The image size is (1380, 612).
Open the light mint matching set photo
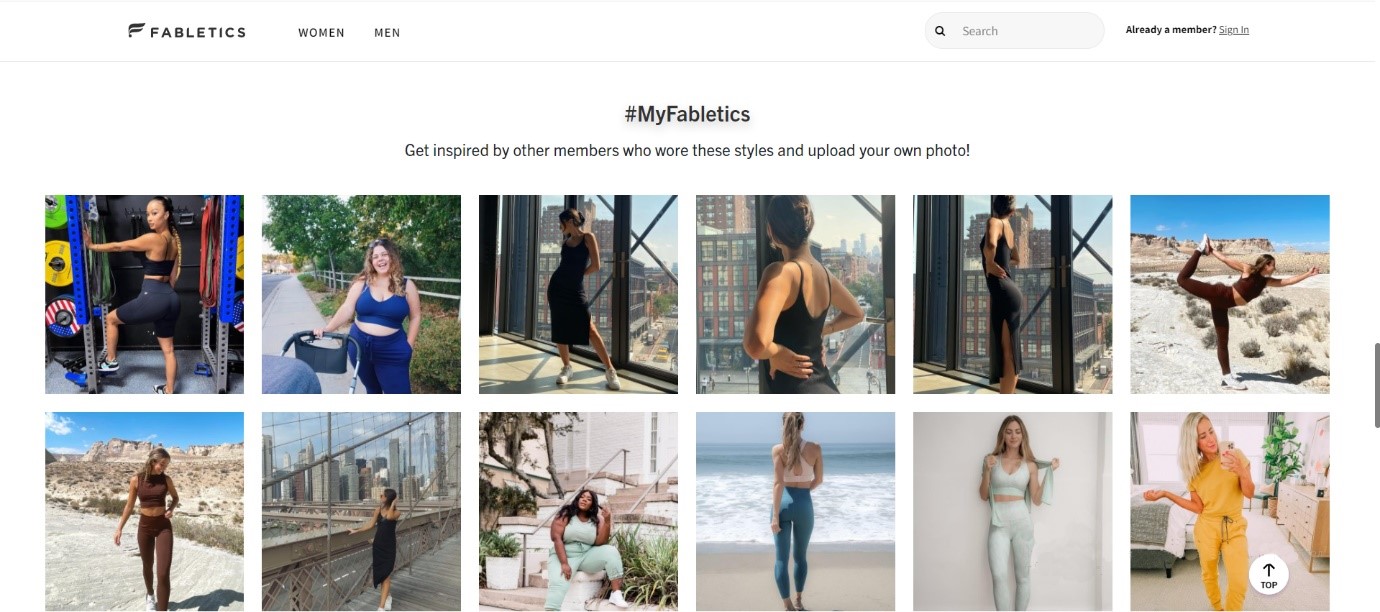(1012, 511)
